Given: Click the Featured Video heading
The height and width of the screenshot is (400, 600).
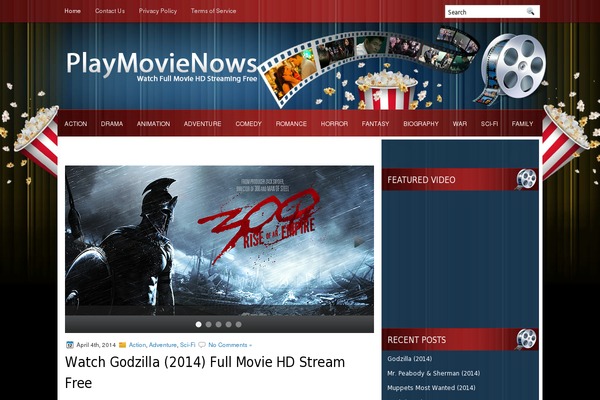Looking at the screenshot, I should point(421,180).
